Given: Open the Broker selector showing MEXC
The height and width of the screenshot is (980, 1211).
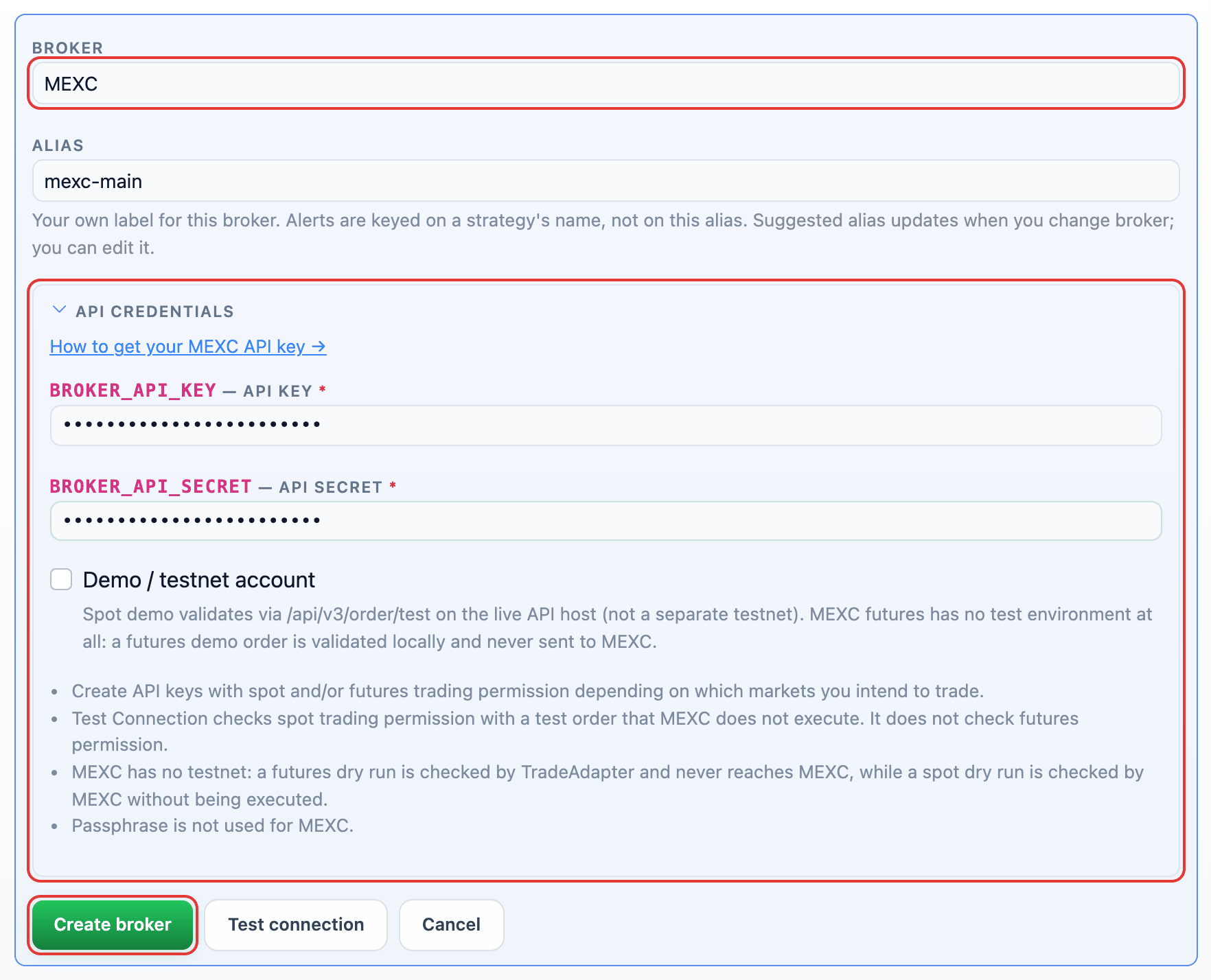Looking at the screenshot, I should (605, 84).
